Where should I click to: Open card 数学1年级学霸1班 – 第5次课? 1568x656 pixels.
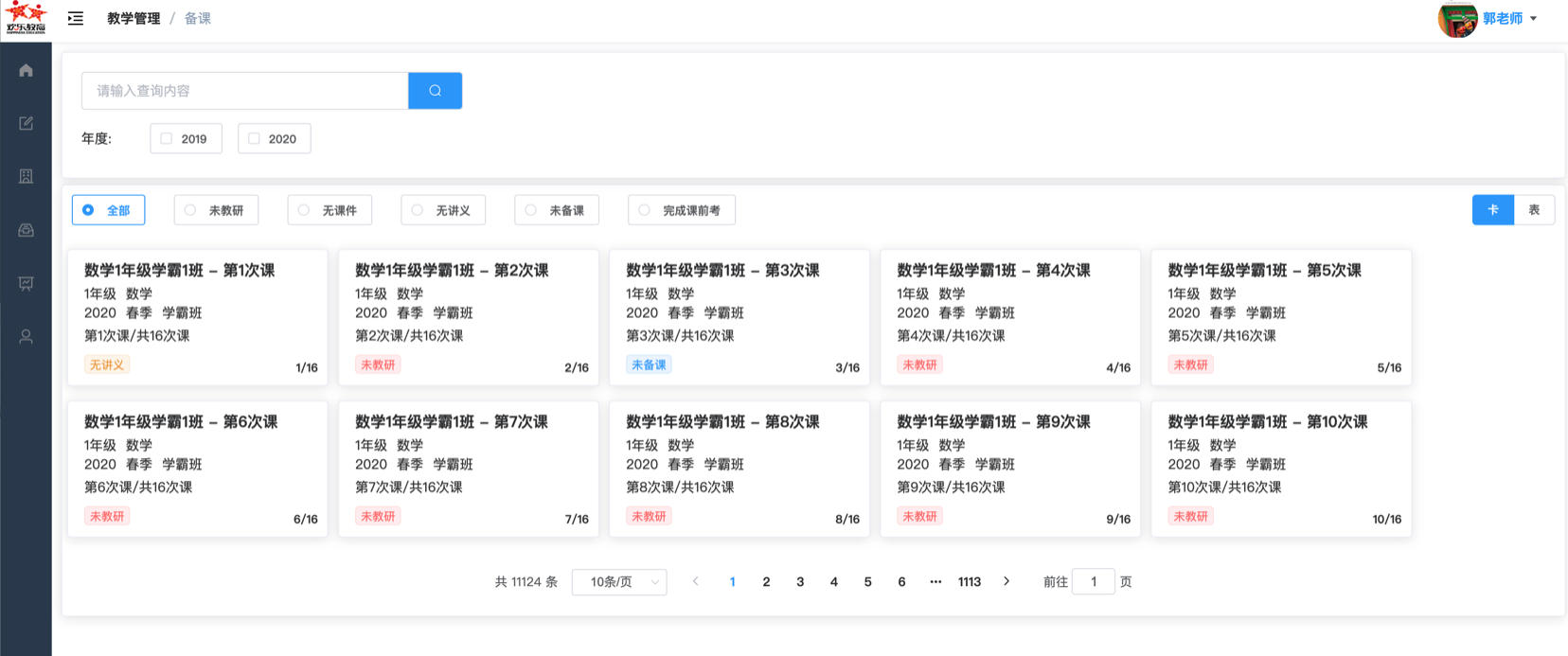pyautogui.click(x=1281, y=317)
